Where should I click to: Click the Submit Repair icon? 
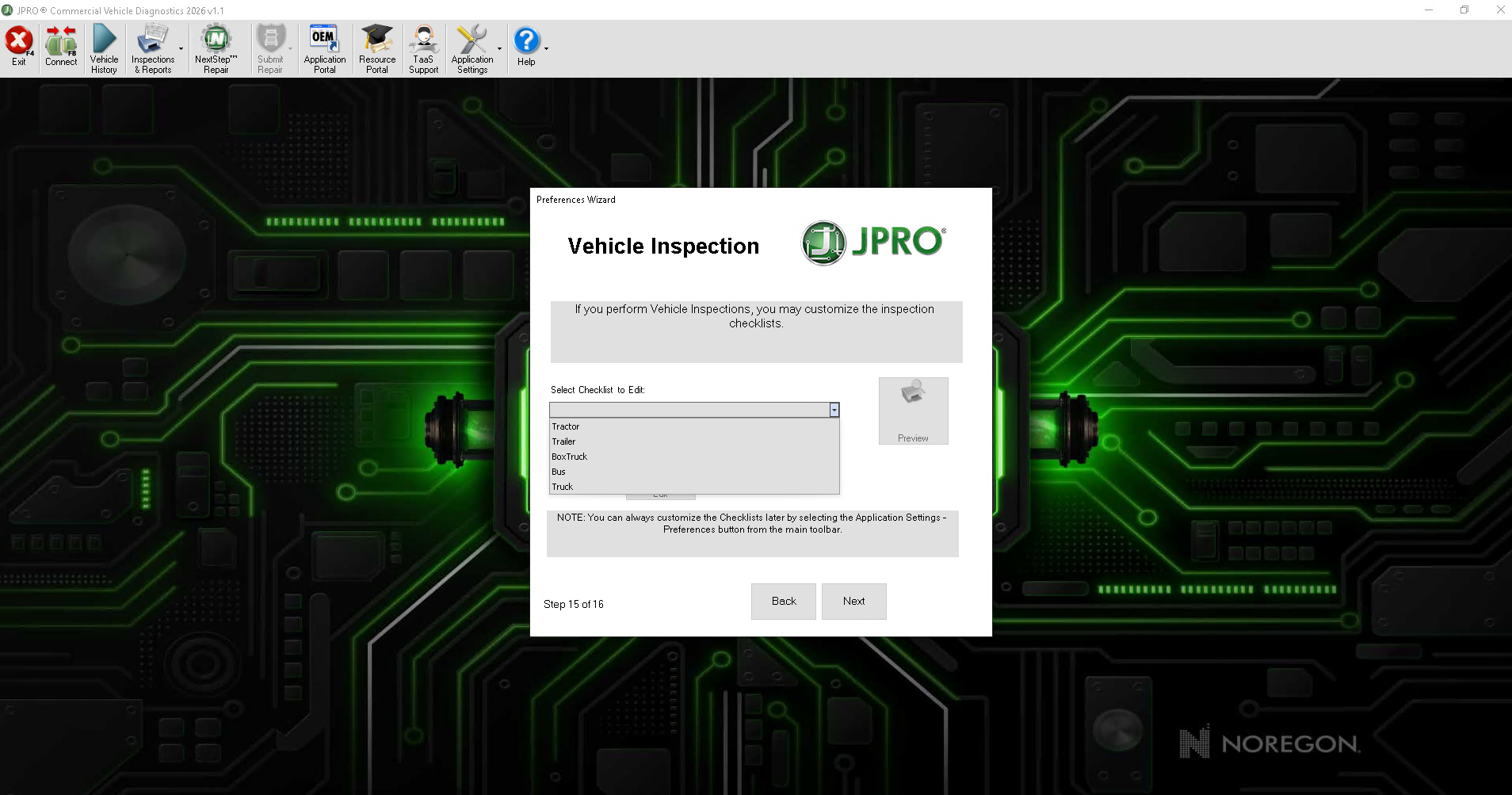(270, 49)
